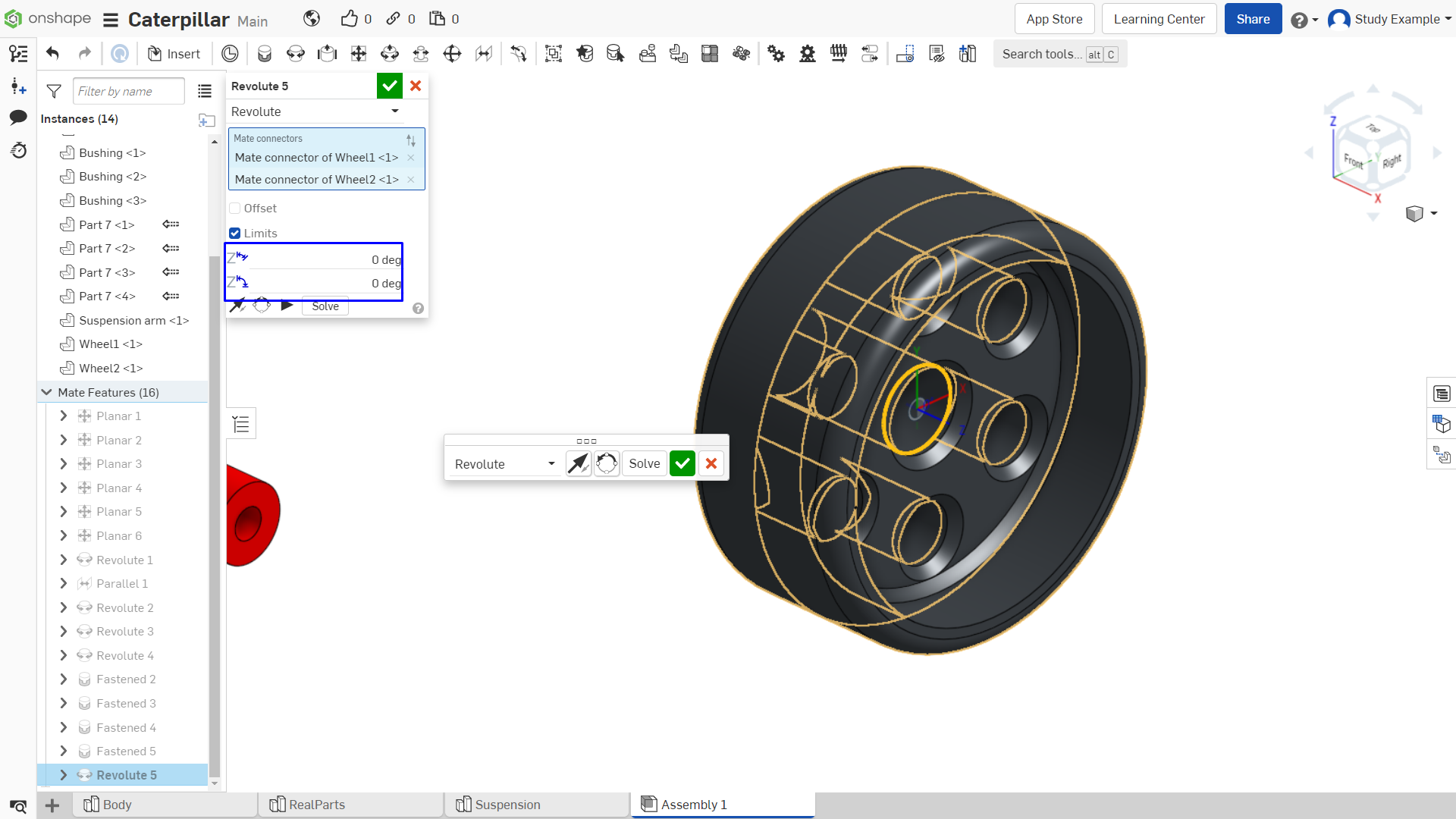1456x819 pixels.
Task: Collapse the Mate Features section
Action: point(46,392)
